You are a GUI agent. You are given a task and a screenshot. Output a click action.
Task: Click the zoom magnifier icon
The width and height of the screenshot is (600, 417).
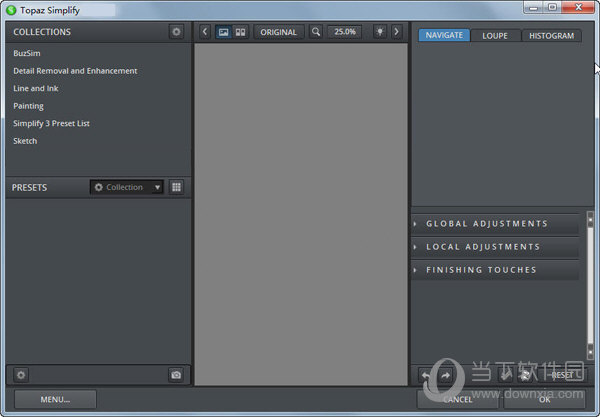pyautogui.click(x=316, y=32)
